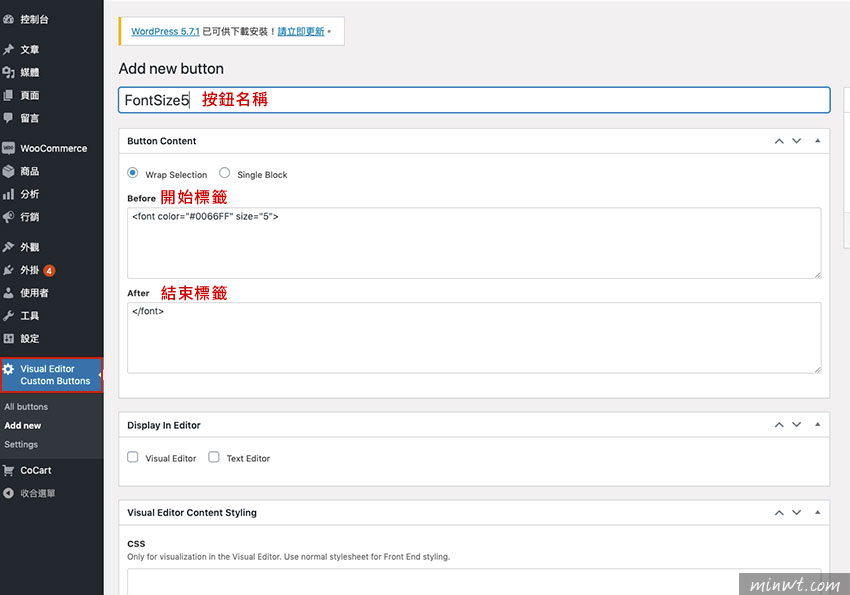This screenshot has height=595, width=850.
Task: Open the All buttons submenu link
Action: tap(26, 406)
